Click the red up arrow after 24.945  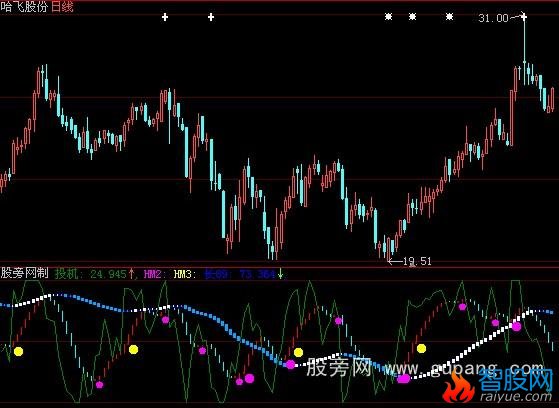[131, 274]
